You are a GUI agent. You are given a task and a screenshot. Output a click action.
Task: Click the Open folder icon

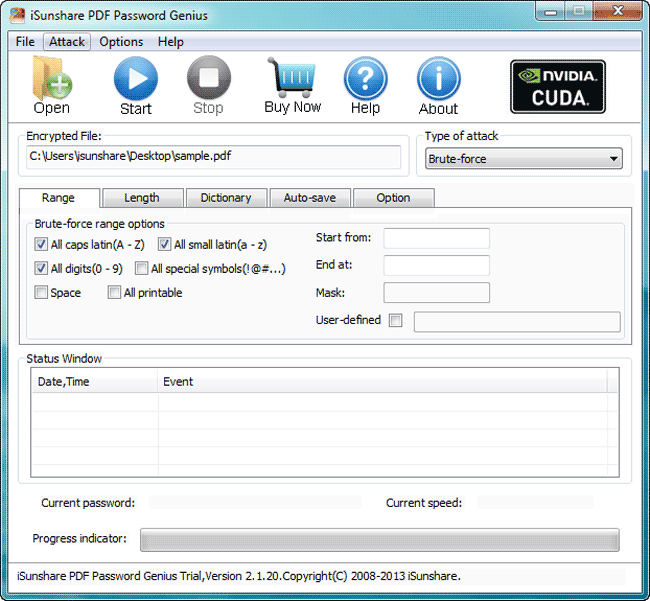pyautogui.click(x=52, y=79)
